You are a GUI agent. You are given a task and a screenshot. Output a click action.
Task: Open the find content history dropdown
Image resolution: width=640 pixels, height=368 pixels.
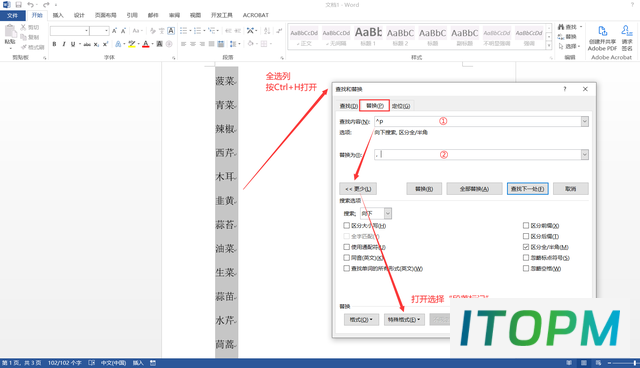[584, 121]
